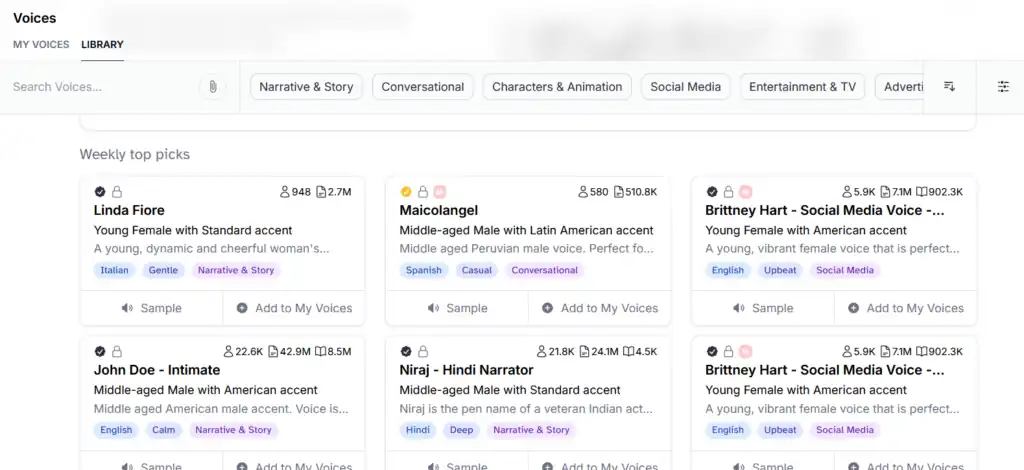Click the Casual tag on Maicolangel
The height and width of the screenshot is (470, 1024).
click(x=477, y=270)
